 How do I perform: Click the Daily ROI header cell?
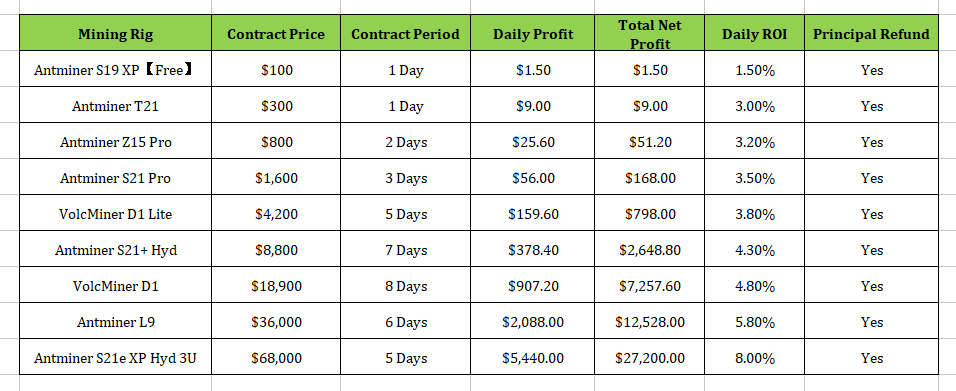click(754, 33)
